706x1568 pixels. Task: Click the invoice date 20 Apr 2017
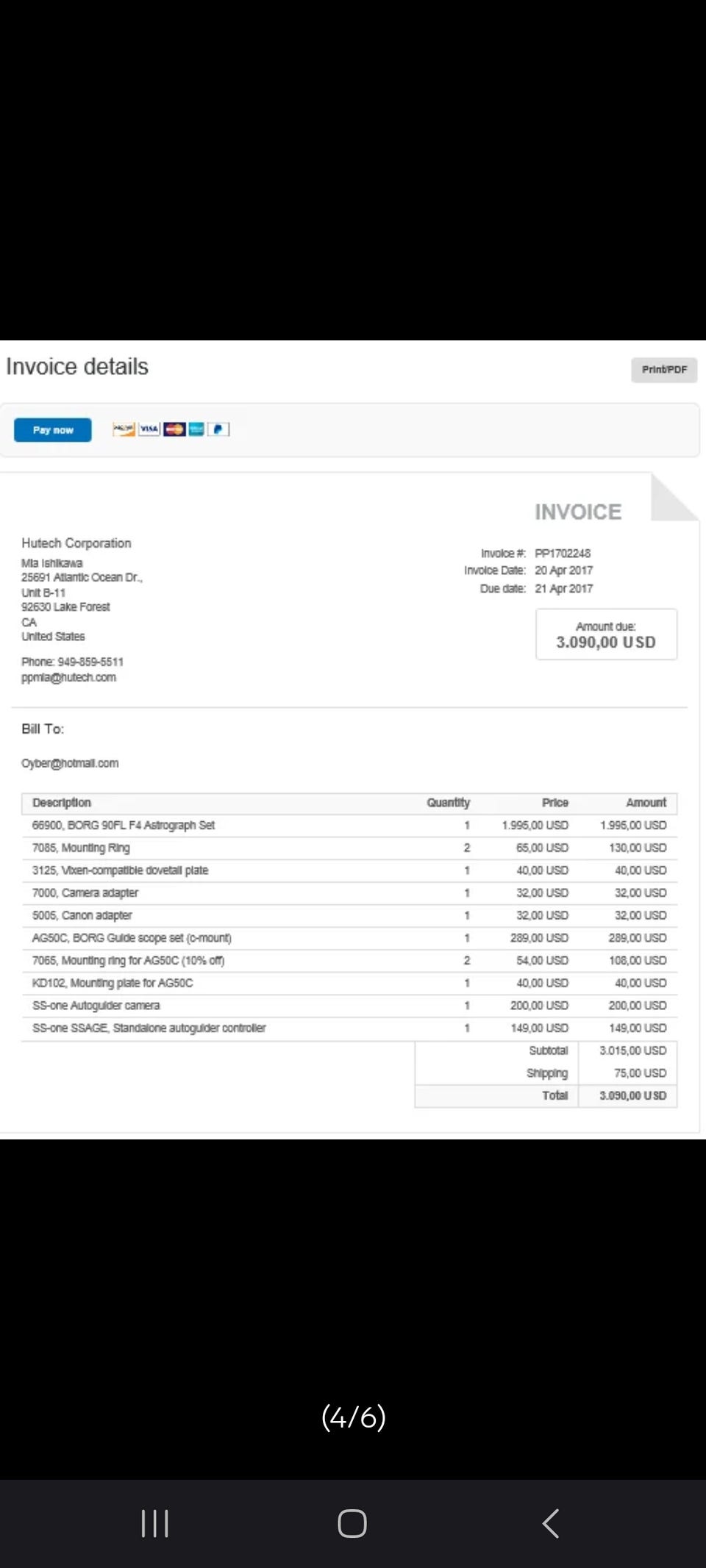click(x=564, y=570)
